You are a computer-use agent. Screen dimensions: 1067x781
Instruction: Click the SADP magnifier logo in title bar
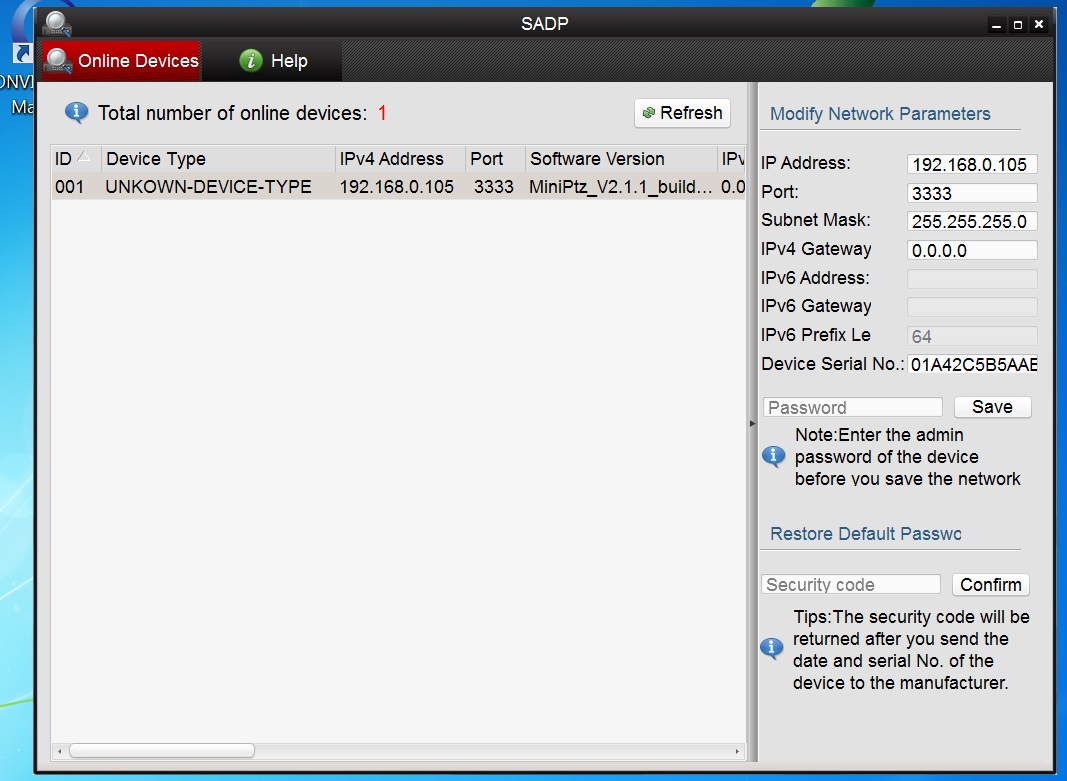click(x=57, y=24)
